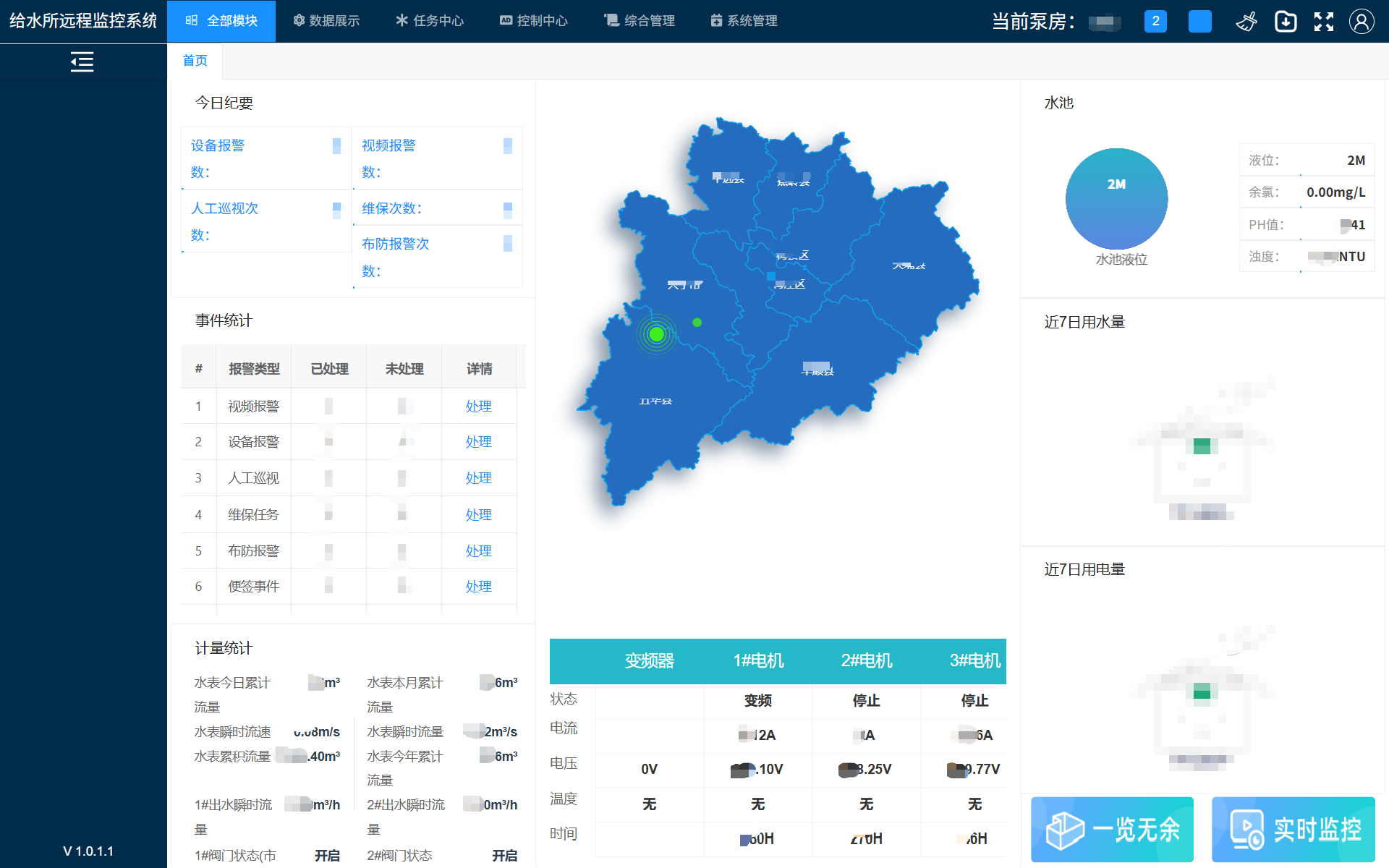Image resolution: width=1389 pixels, height=868 pixels.
Task: Switch to the 首页 tab
Action: click(x=195, y=61)
